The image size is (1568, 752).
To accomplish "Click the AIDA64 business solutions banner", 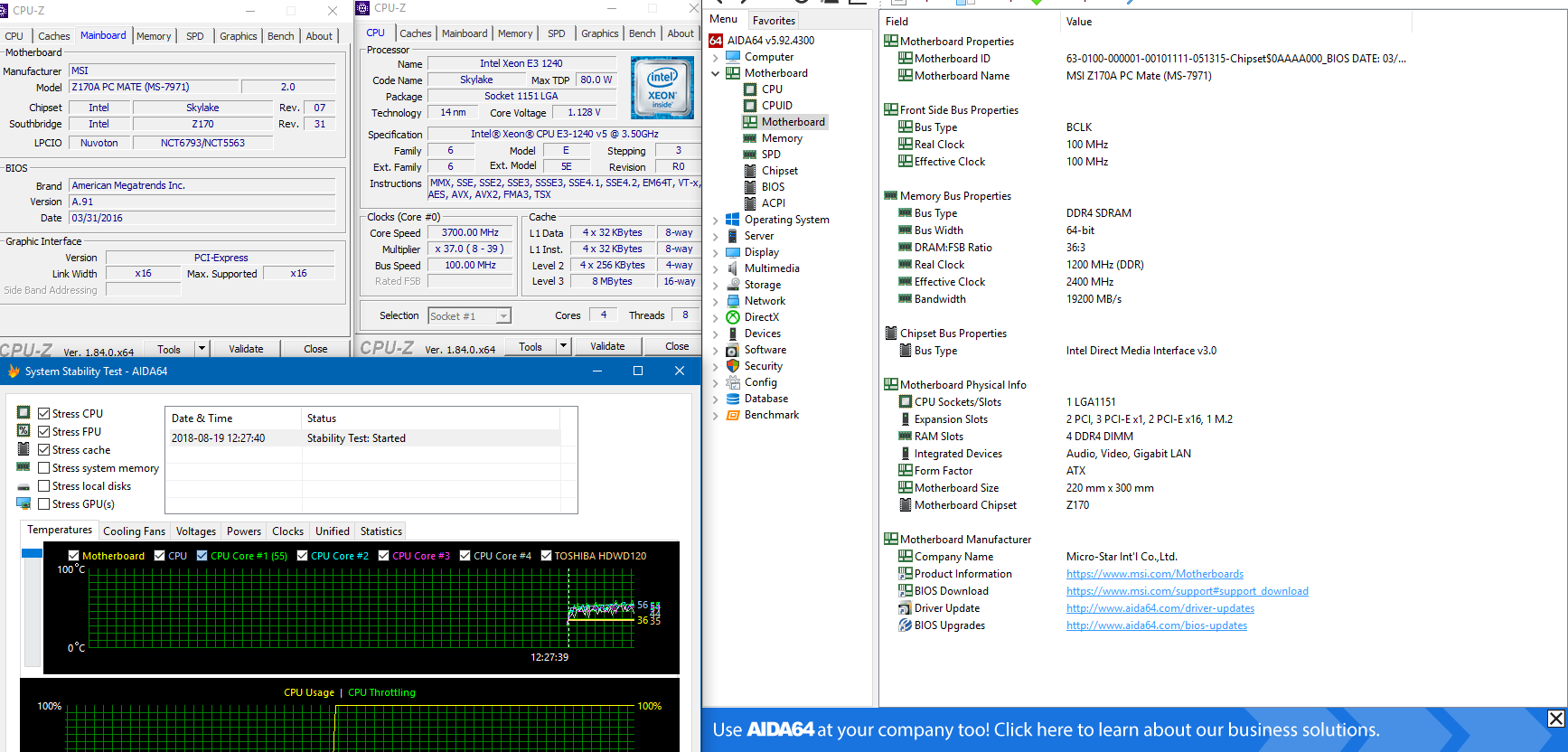I will click(x=1135, y=729).
